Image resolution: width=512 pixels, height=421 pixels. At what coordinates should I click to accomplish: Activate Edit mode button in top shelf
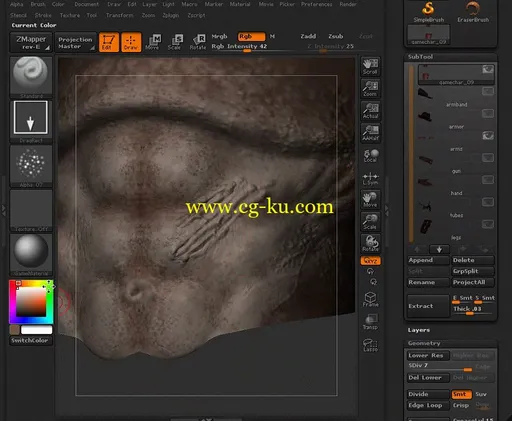coord(109,42)
